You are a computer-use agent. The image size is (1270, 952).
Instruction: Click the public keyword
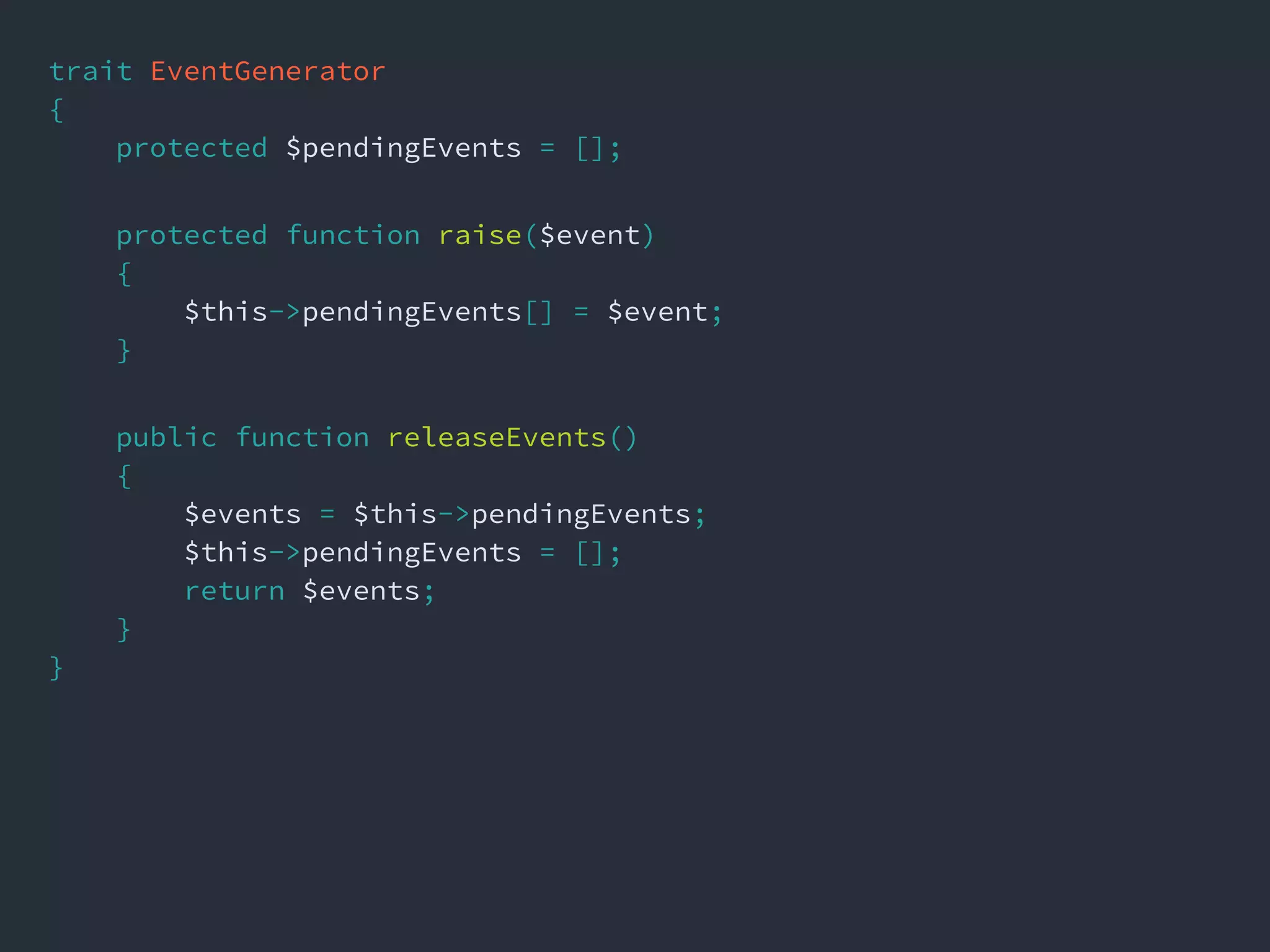click(x=166, y=438)
